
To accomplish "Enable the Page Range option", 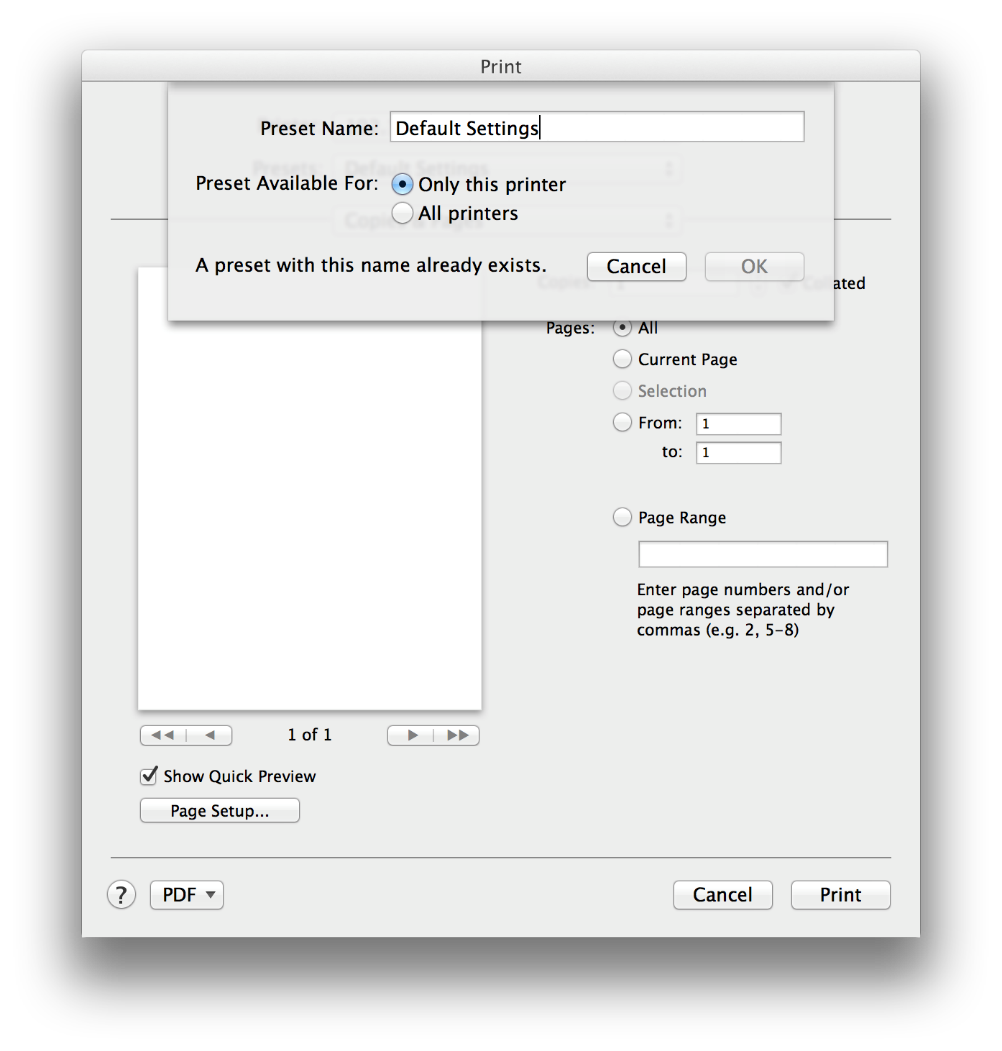I will (x=622, y=517).
